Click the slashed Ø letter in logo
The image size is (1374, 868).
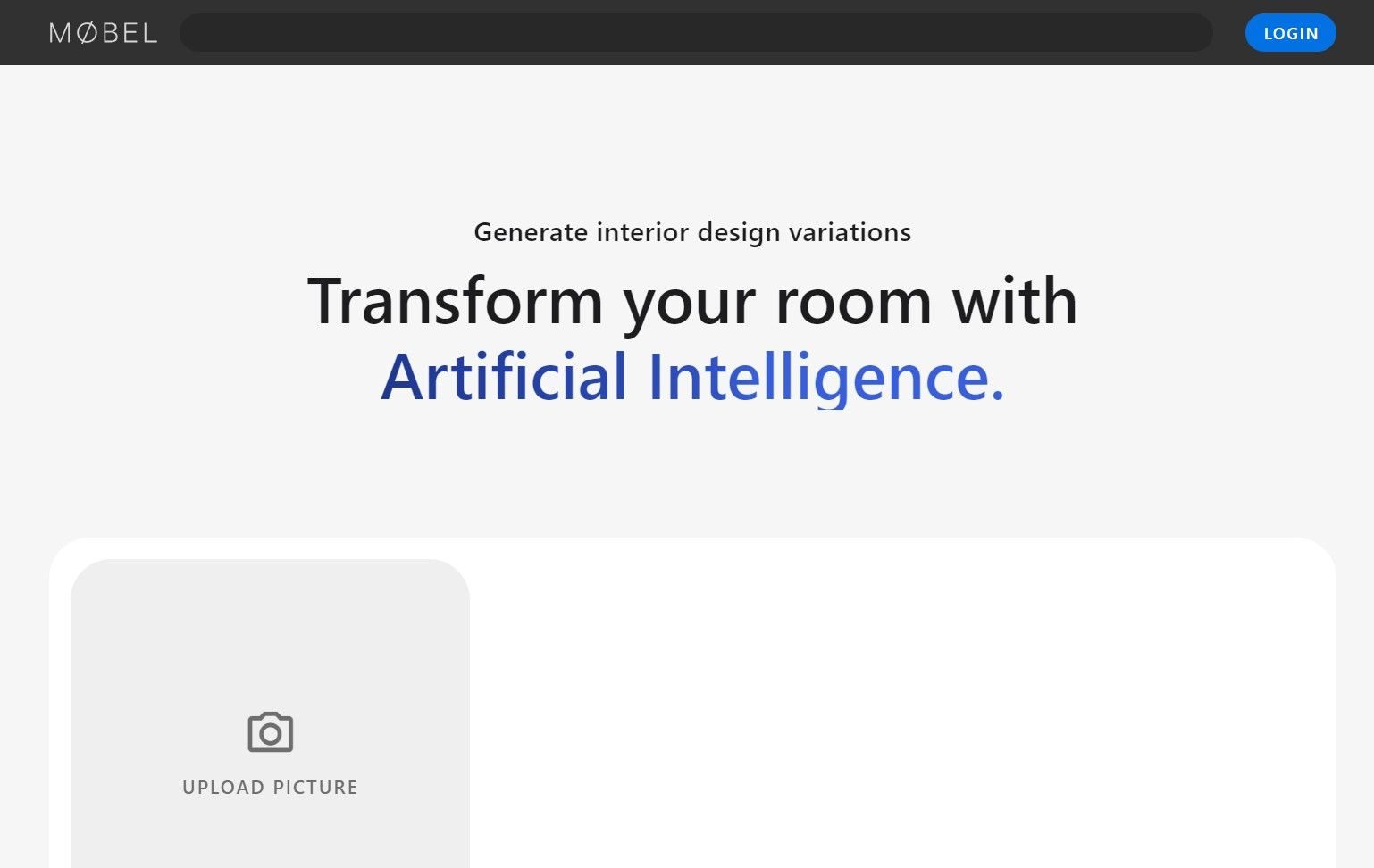(87, 33)
